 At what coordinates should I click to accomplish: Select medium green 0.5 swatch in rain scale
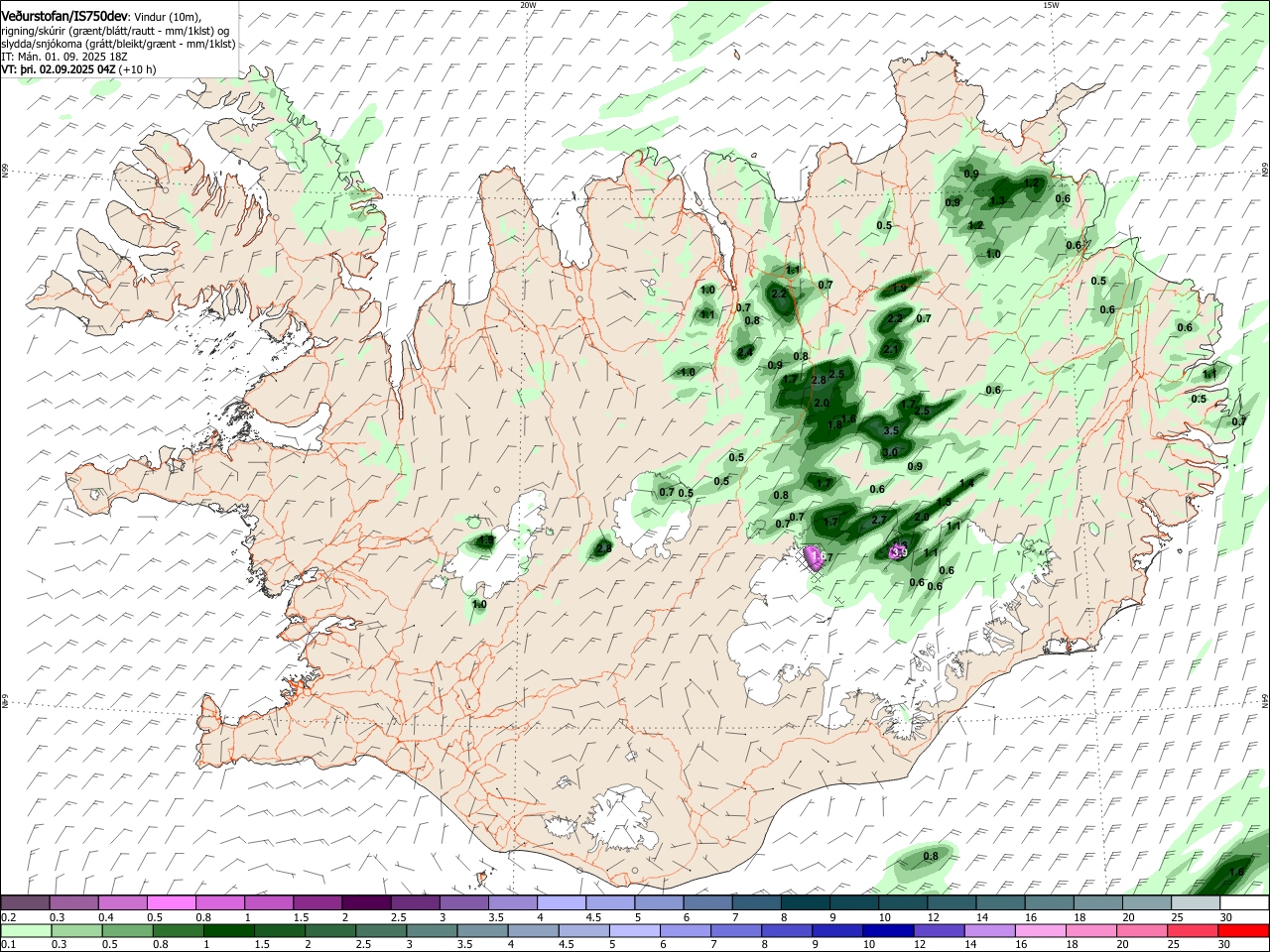coord(127,930)
